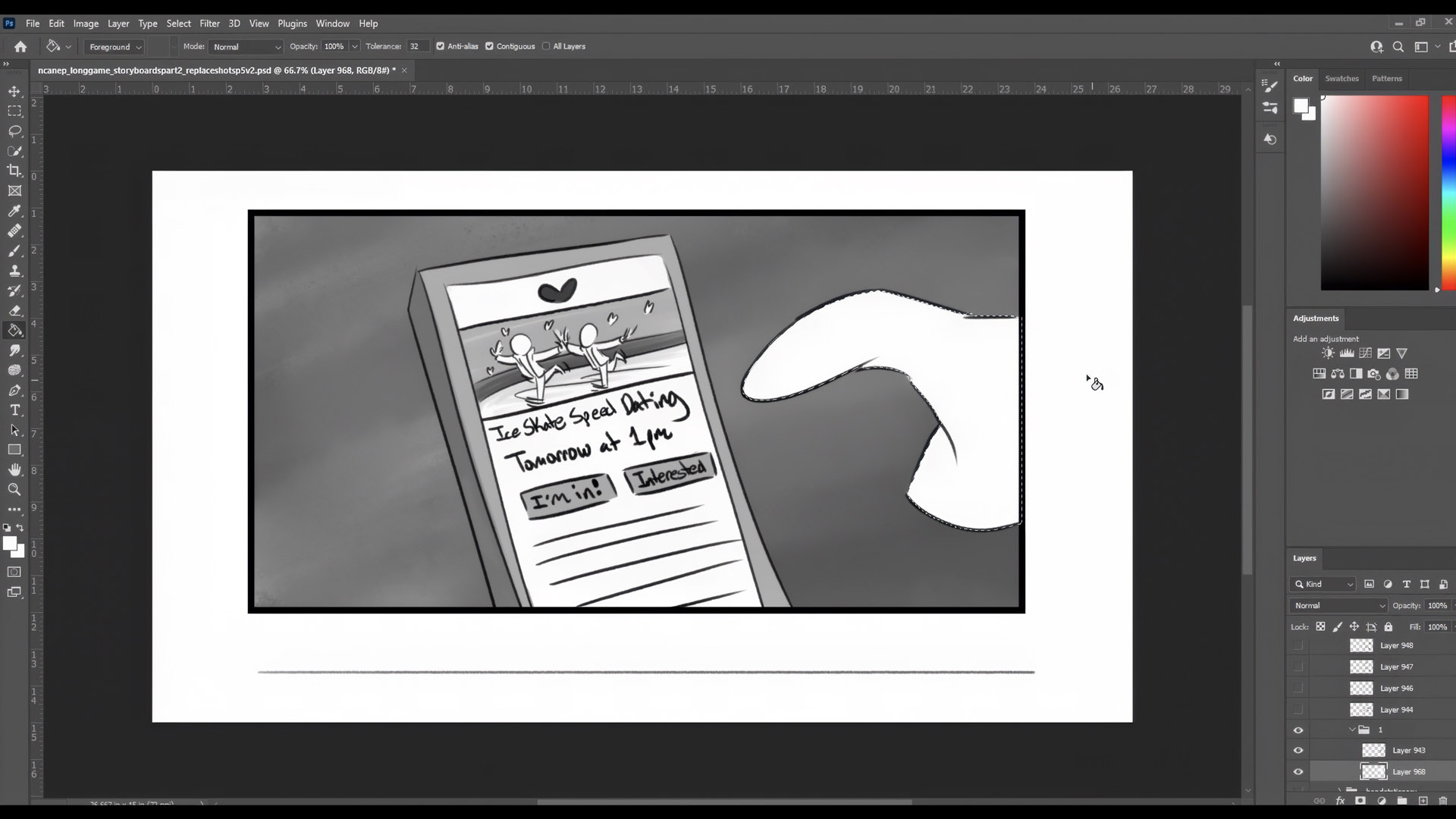
Task: Click the Layer 946 name
Action: pos(1396,689)
